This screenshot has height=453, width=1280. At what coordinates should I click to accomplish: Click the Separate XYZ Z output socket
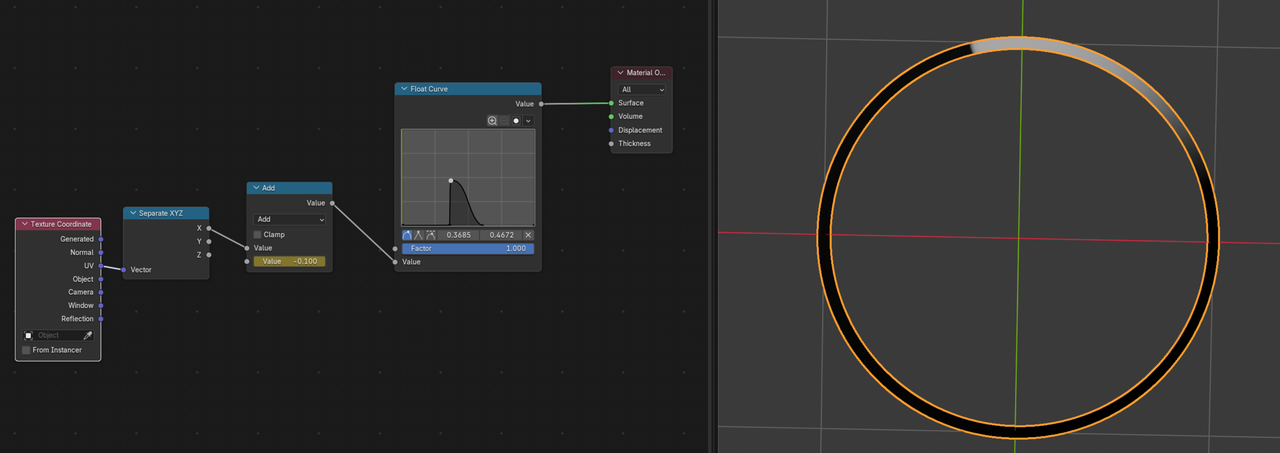[x=209, y=255]
